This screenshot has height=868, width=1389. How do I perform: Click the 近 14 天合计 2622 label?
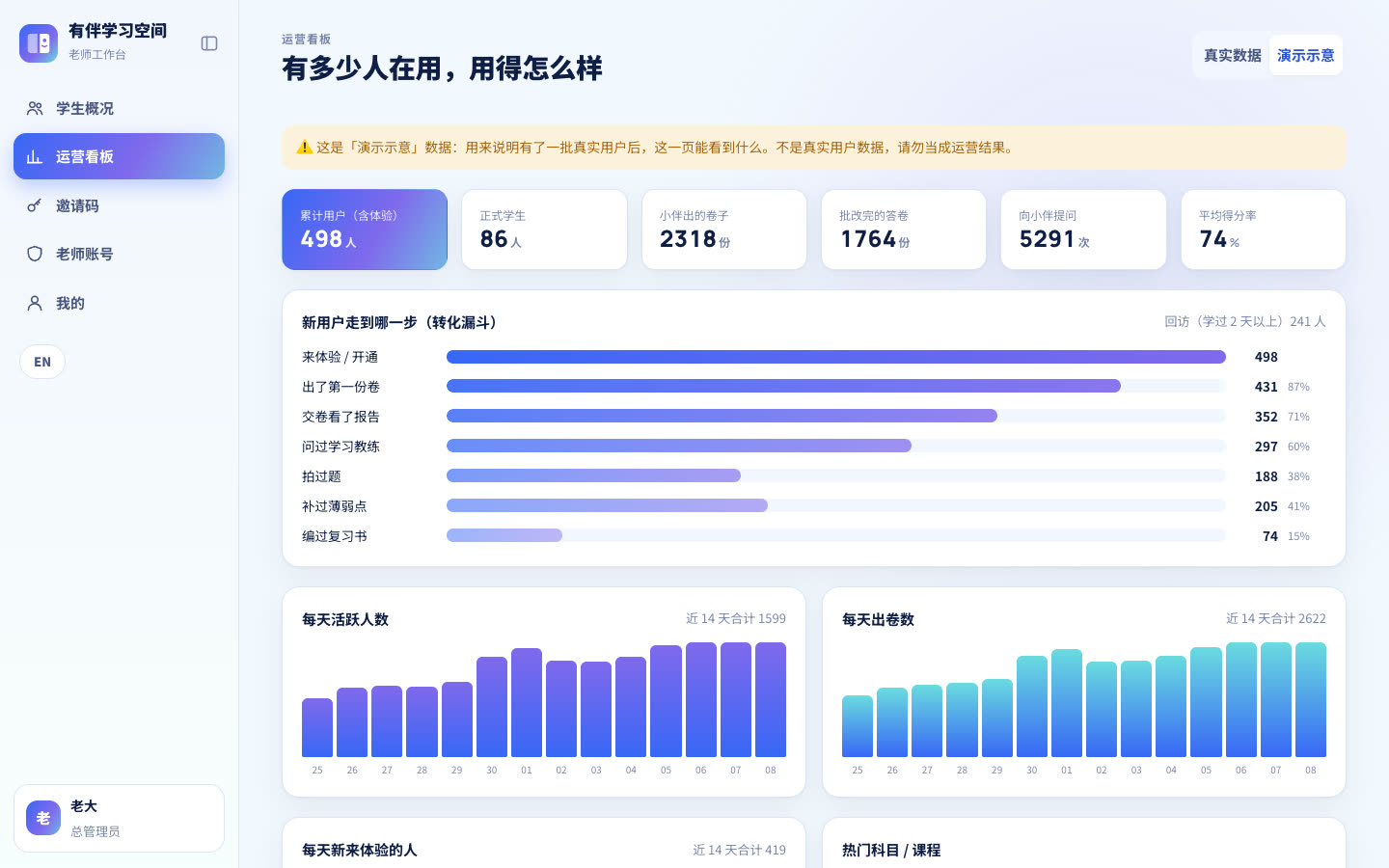(x=1276, y=618)
